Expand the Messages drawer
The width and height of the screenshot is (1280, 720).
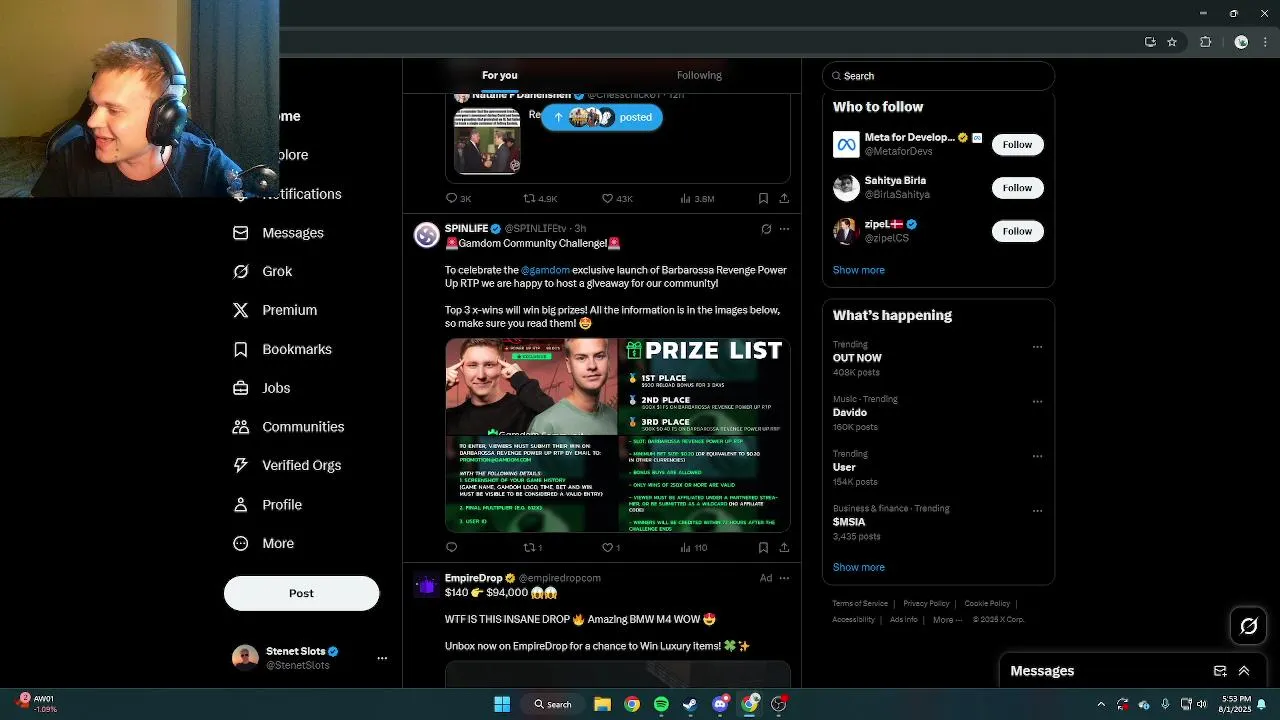point(1244,671)
